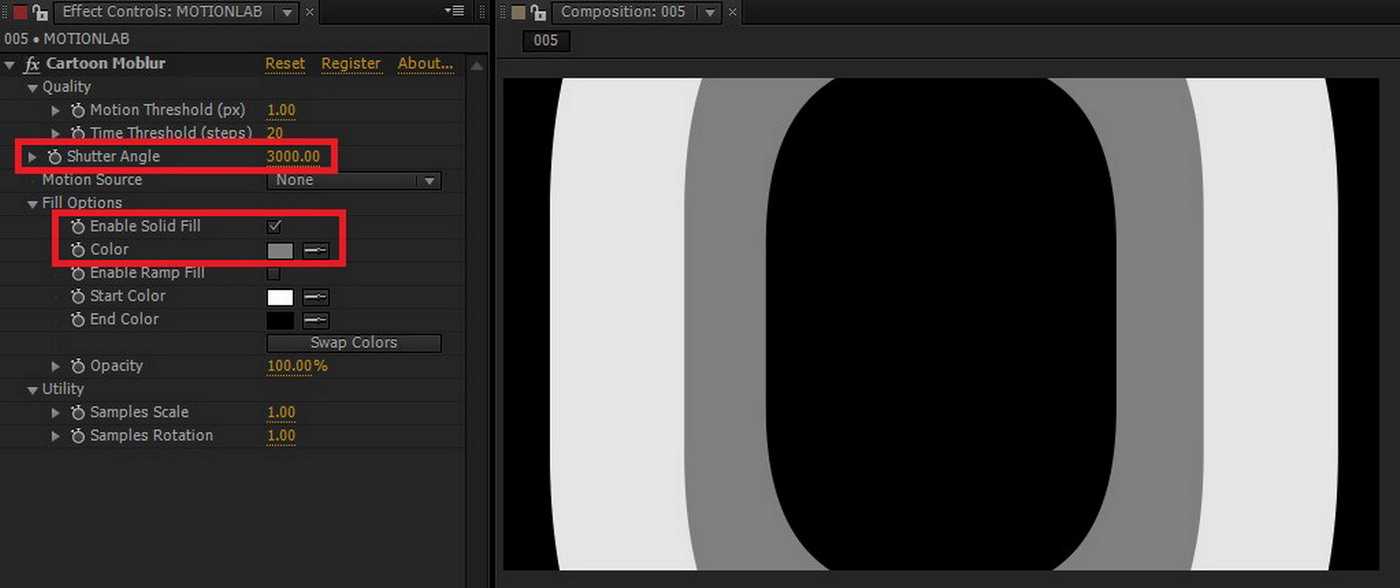The image size is (1400, 588).
Task: Select the eyedropper next to Start Color
Action: coord(316,296)
